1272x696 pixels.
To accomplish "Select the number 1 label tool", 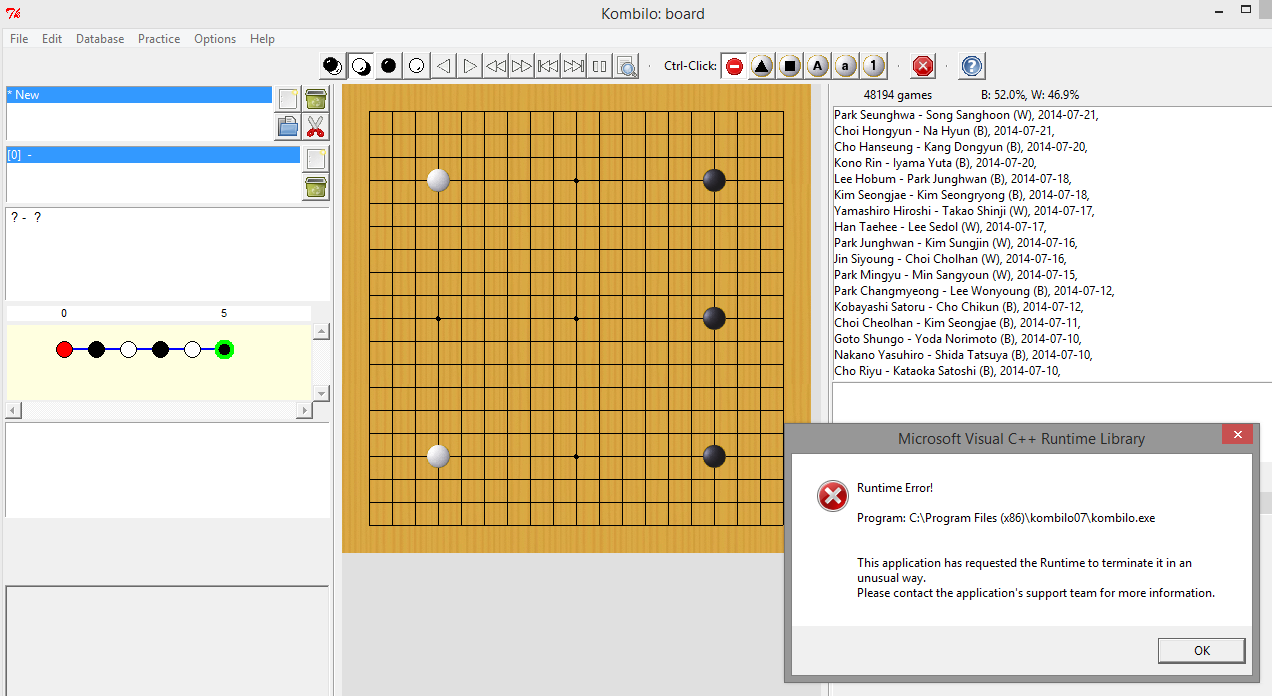I will [874, 66].
